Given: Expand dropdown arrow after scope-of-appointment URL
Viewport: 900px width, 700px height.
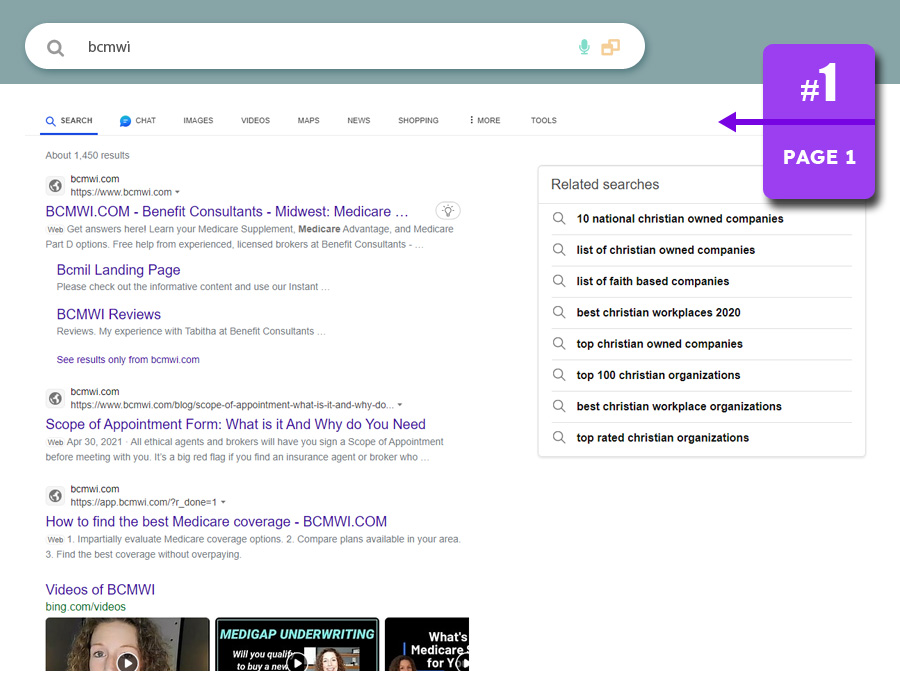Looking at the screenshot, I should 399,405.
